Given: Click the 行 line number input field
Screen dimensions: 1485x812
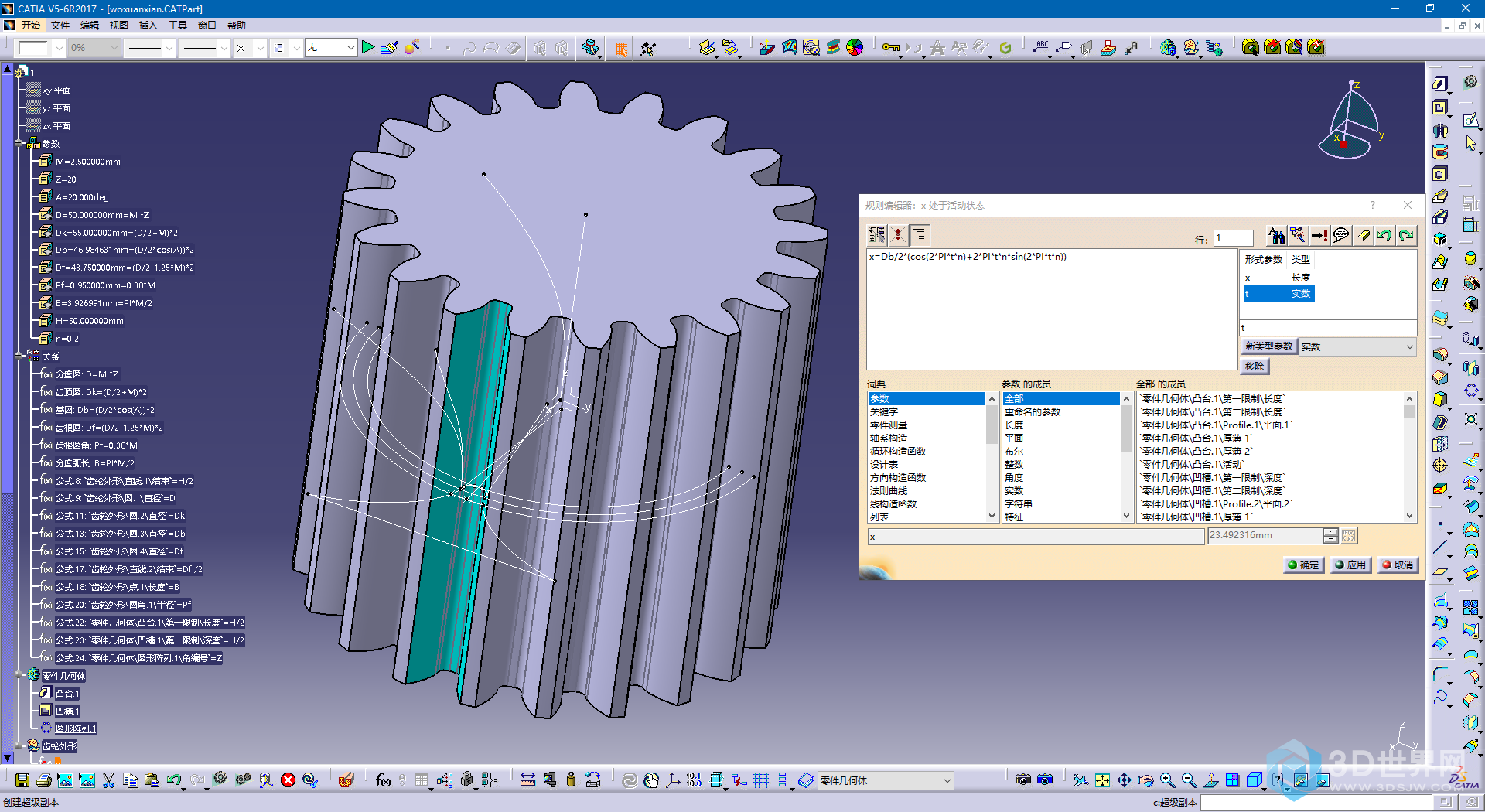Looking at the screenshot, I should [1233, 238].
